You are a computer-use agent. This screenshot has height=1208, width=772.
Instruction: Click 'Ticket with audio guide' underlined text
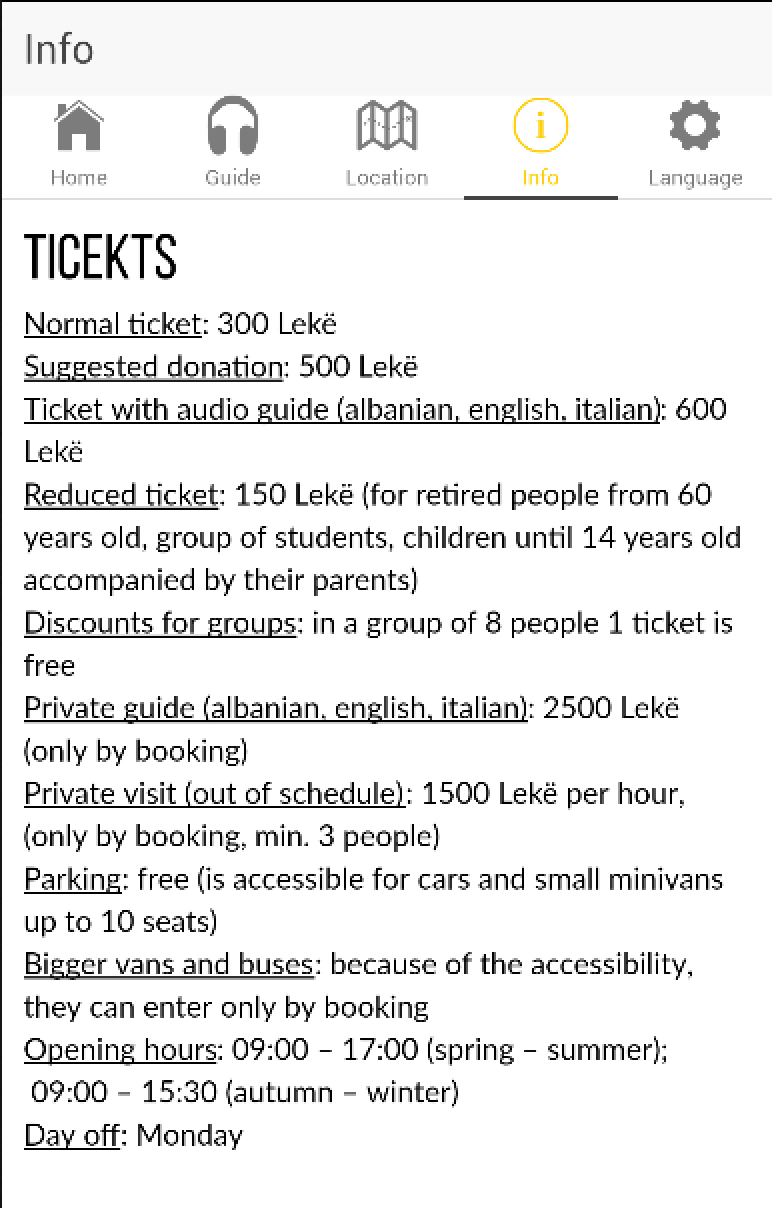(342, 410)
